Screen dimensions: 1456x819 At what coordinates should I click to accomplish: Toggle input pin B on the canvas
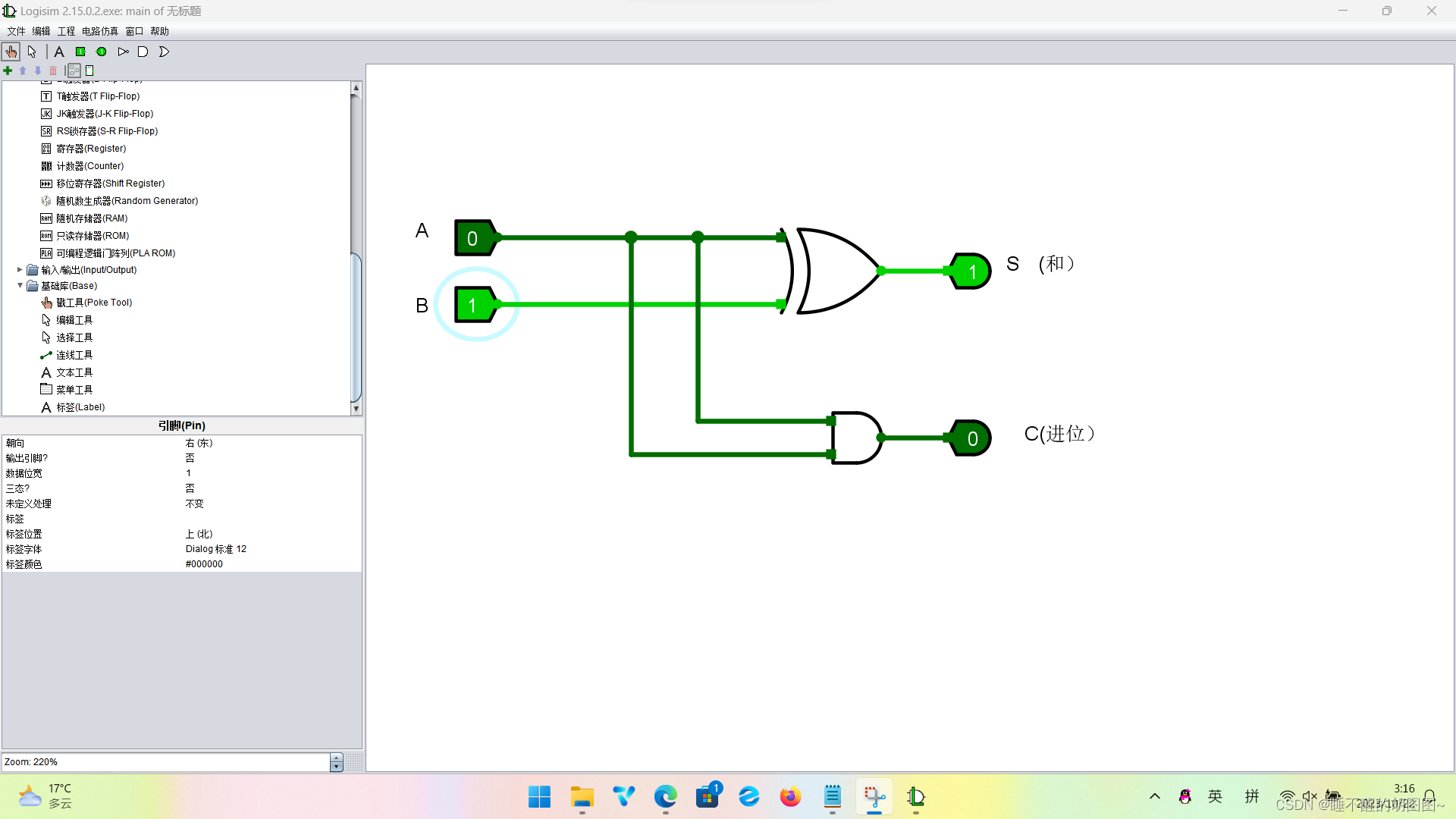pyautogui.click(x=472, y=305)
